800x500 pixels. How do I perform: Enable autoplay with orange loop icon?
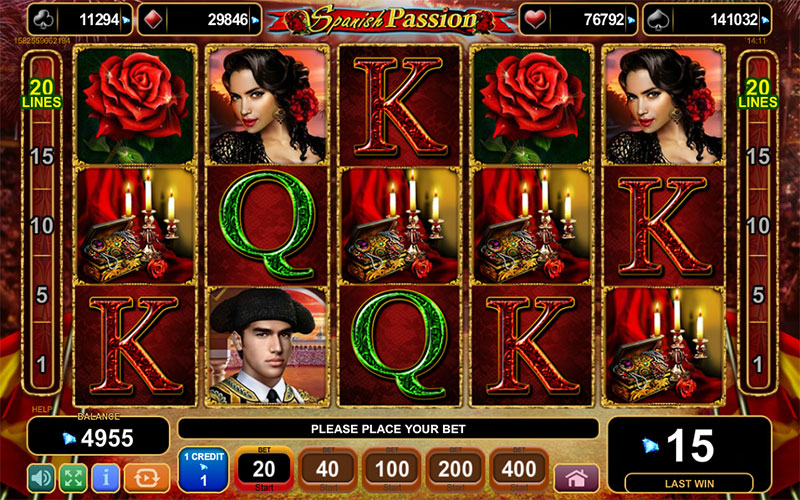click(146, 478)
